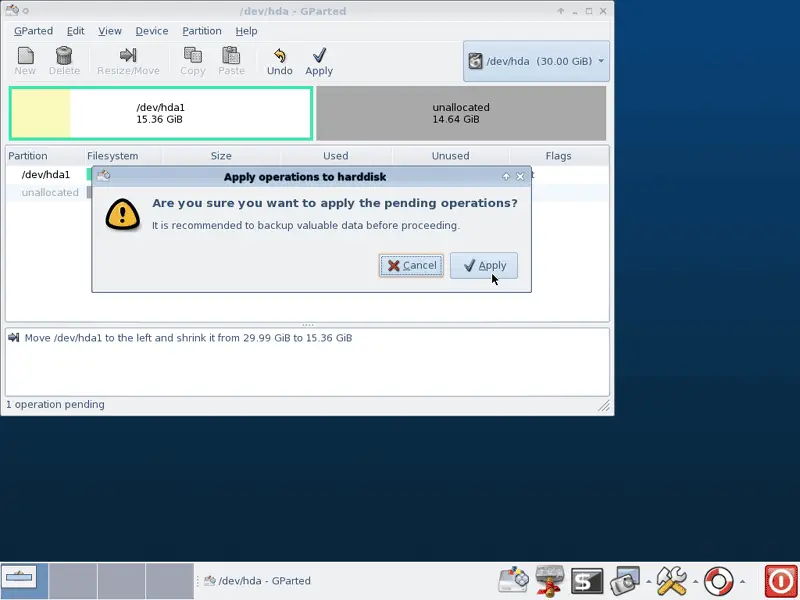Screen dimensions: 800x600
Task: Click the yellow warning icon in the dialog
Action: [x=122, y=215]
